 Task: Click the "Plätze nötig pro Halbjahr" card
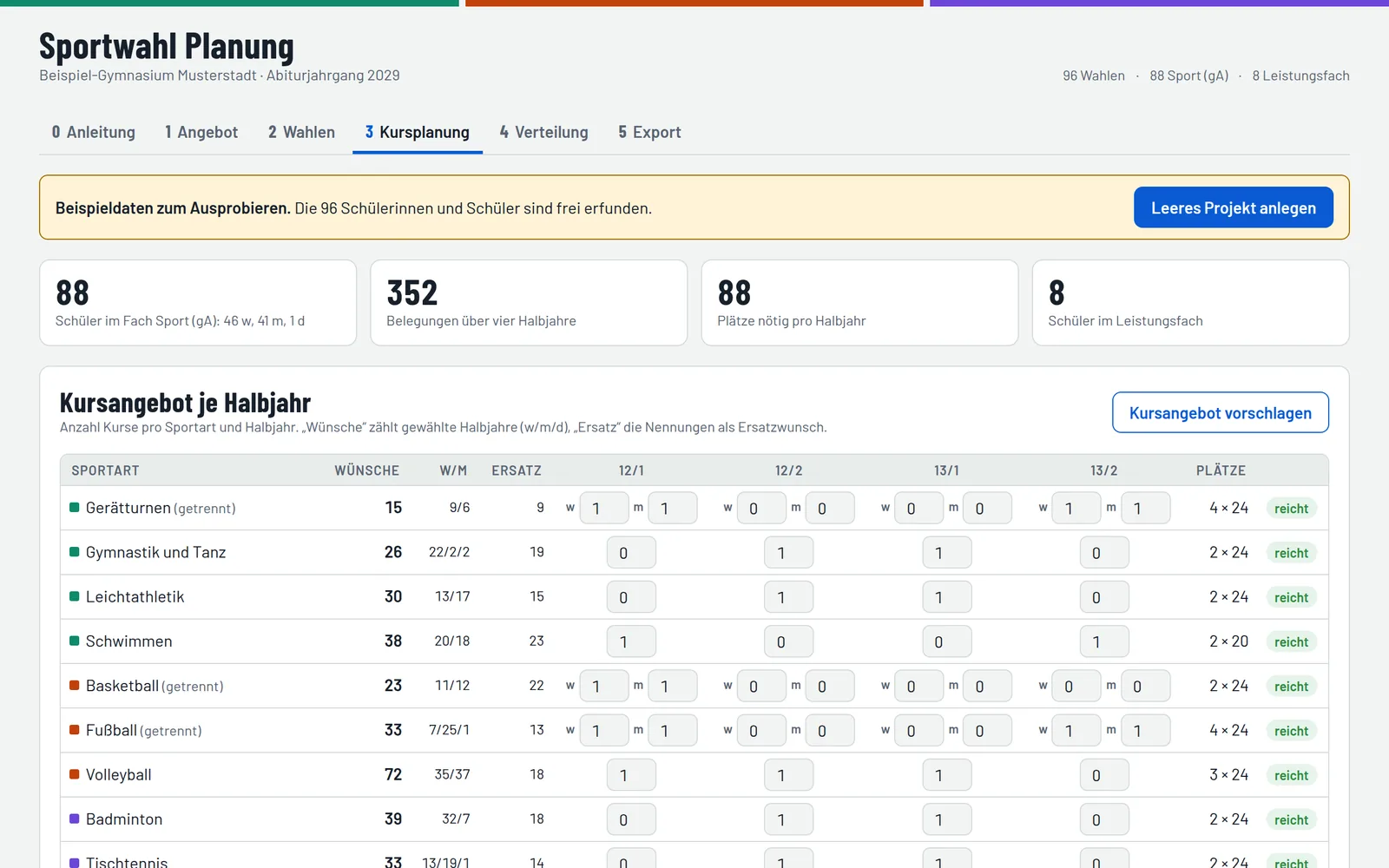tap(859, 303)
